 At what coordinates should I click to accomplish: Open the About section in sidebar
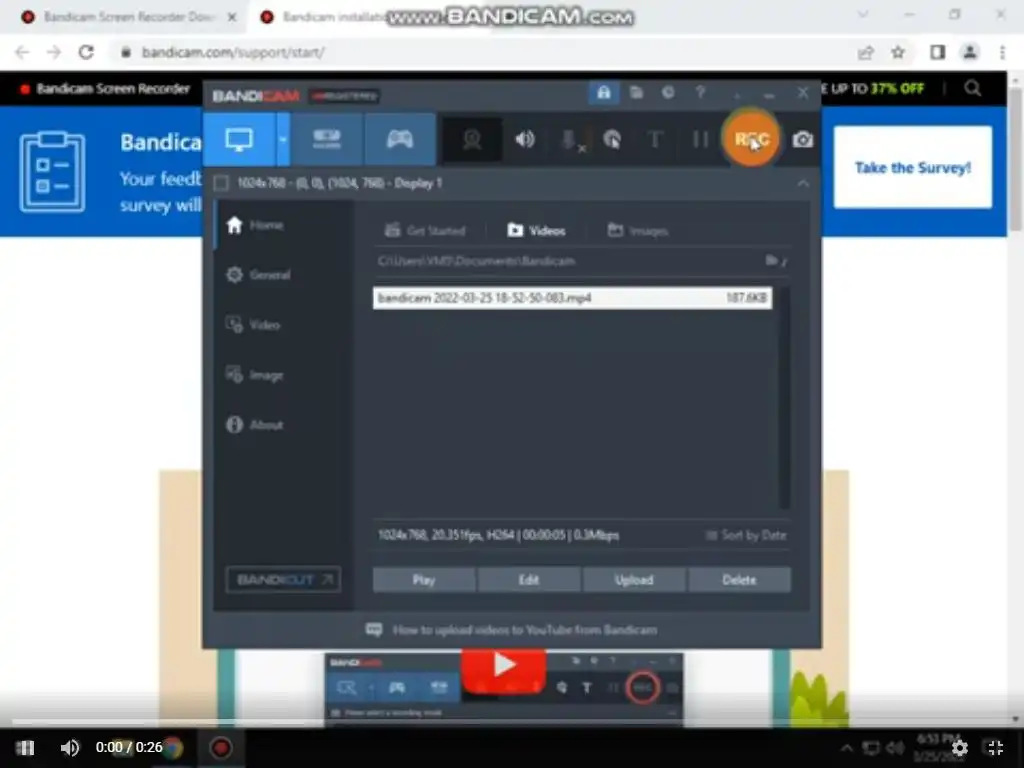[255, 424]
